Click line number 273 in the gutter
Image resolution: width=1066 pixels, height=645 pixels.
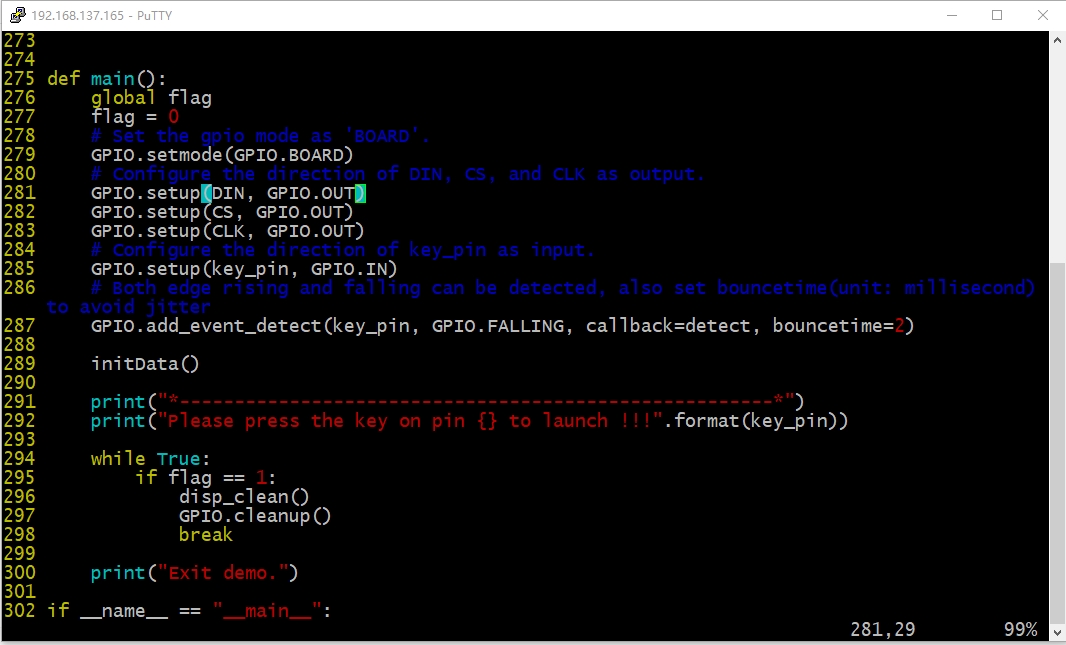pyautogui.click(x=19, y=41)
